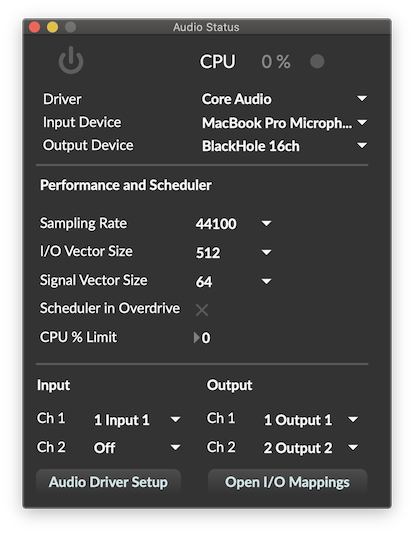Minimize the Audio Status window with yellow button
Viewport: 414px width, 535px height.
[52, 27]
